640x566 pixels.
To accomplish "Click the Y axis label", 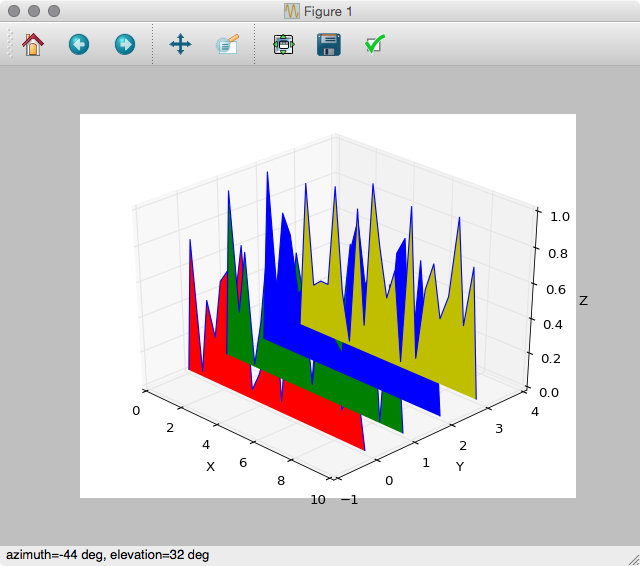I will tap(460, 466).
